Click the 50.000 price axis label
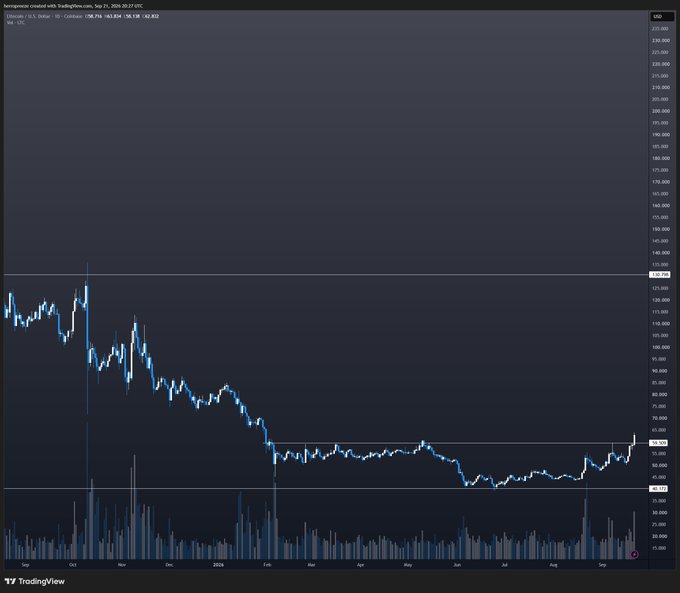The height and width of the screenshot is (593, 680). pyautogui.click(x=660, y=465)
